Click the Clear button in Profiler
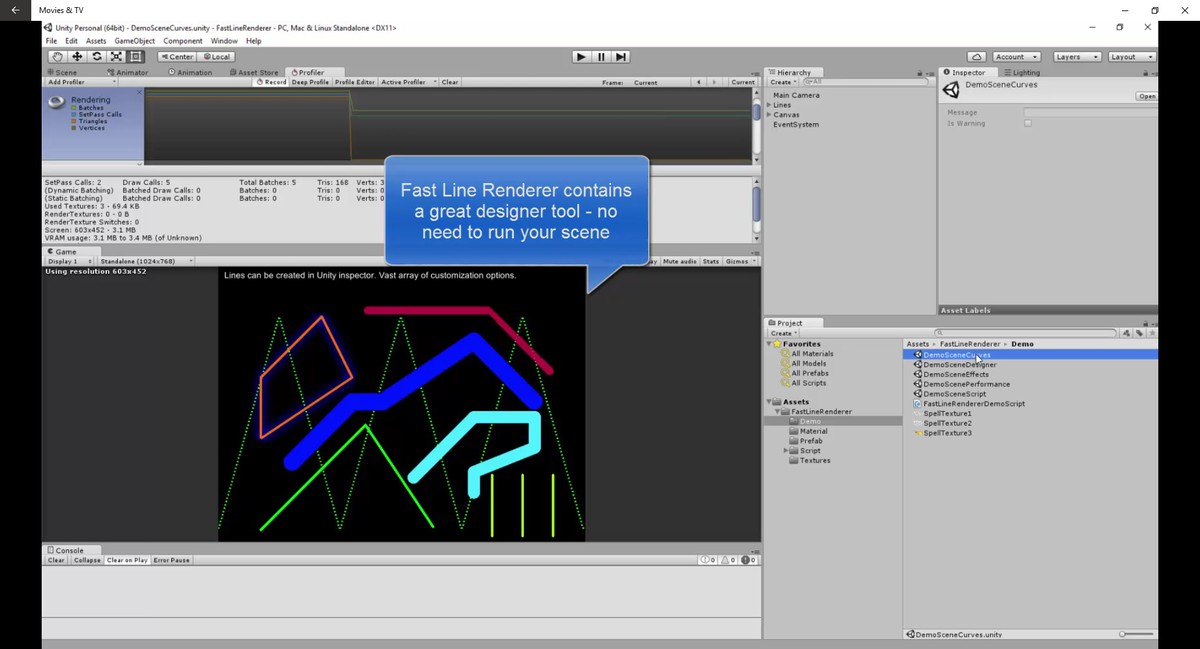Viewport: 1200px width, 649px height. coord(450,82)
